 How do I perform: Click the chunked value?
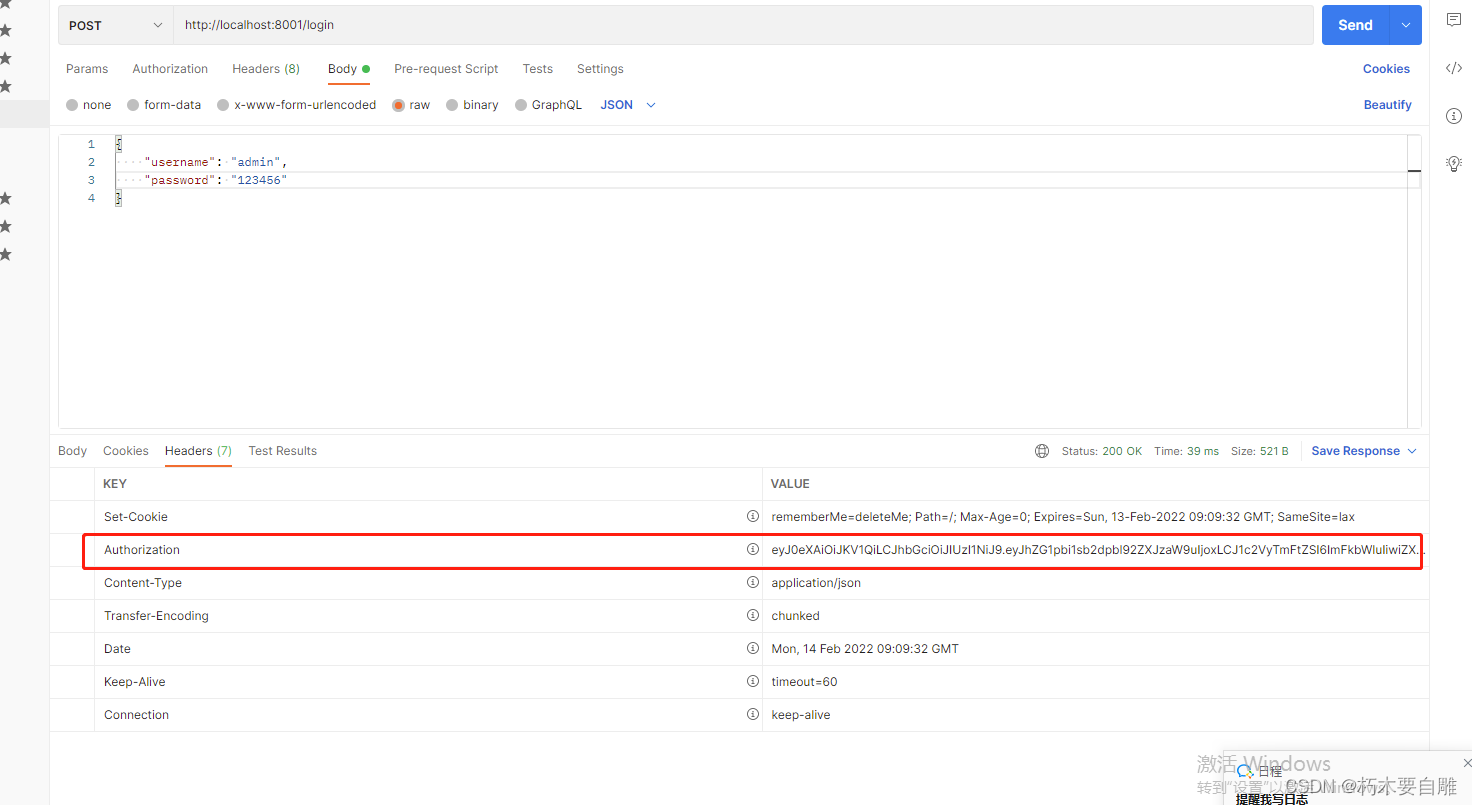[795, 616]
